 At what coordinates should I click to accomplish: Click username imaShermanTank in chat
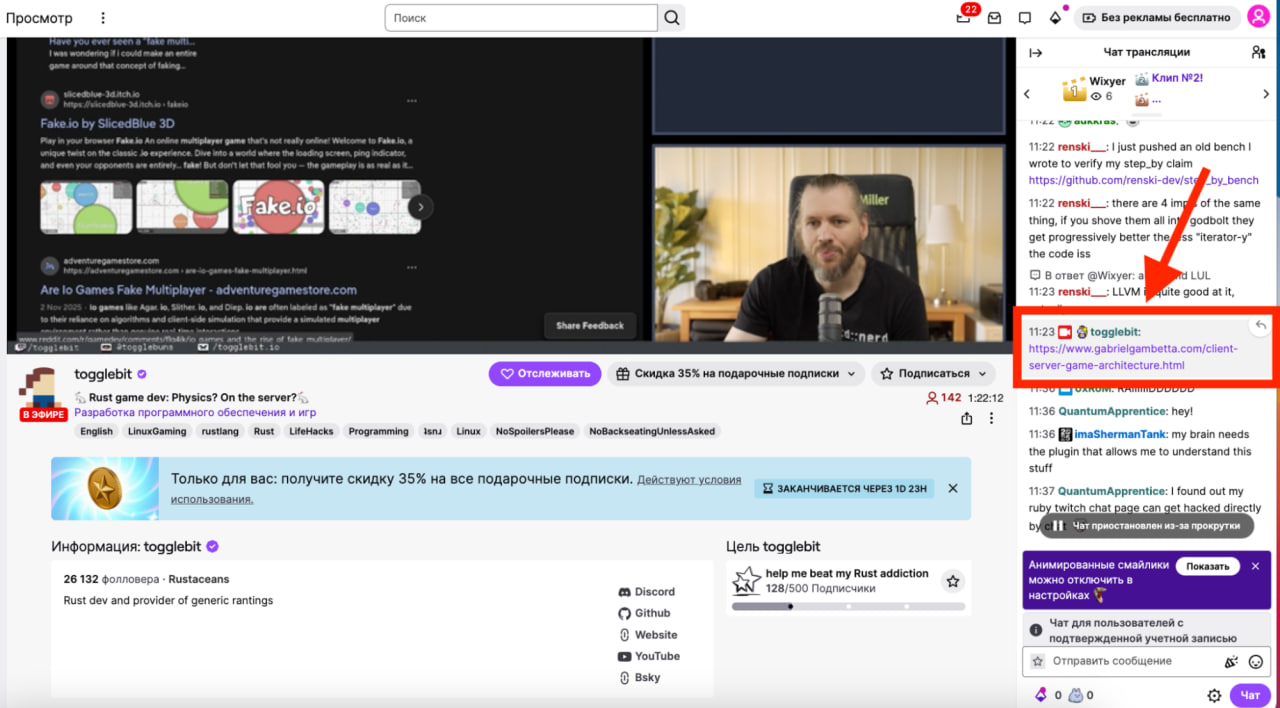click(1121, 435)
